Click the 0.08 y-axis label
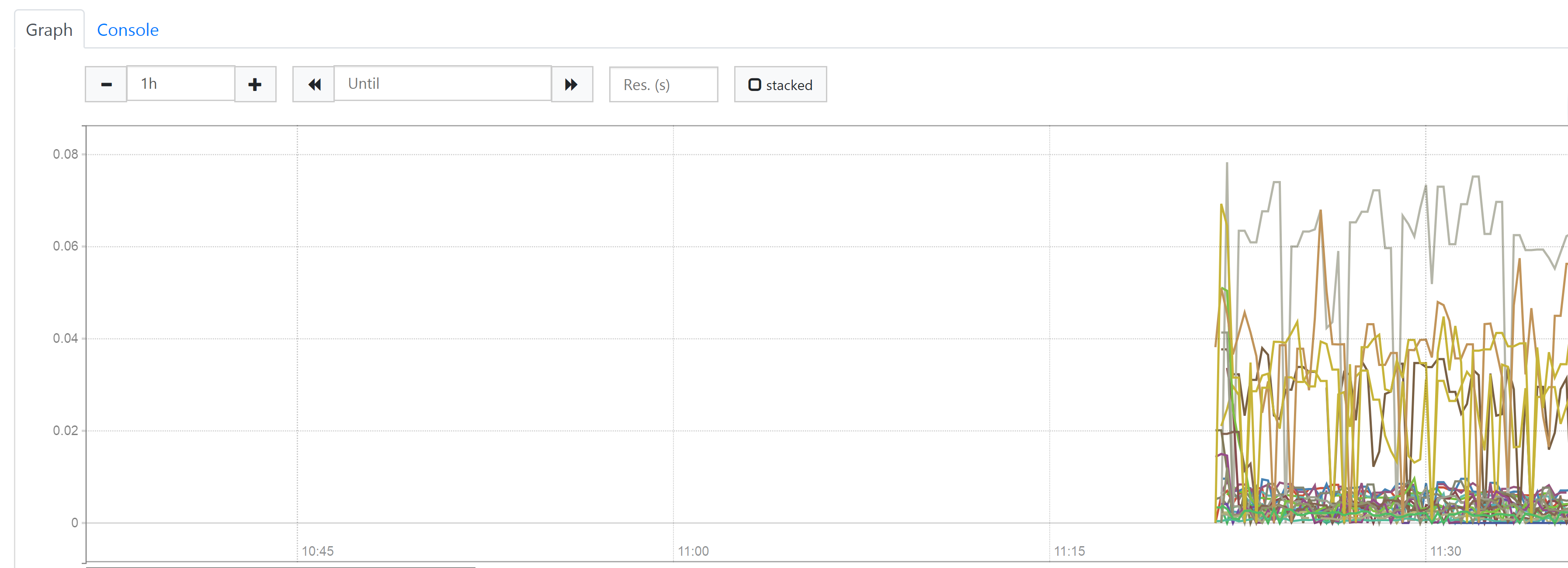Viewport: 1568px width, 568px height. click(66, 154)
